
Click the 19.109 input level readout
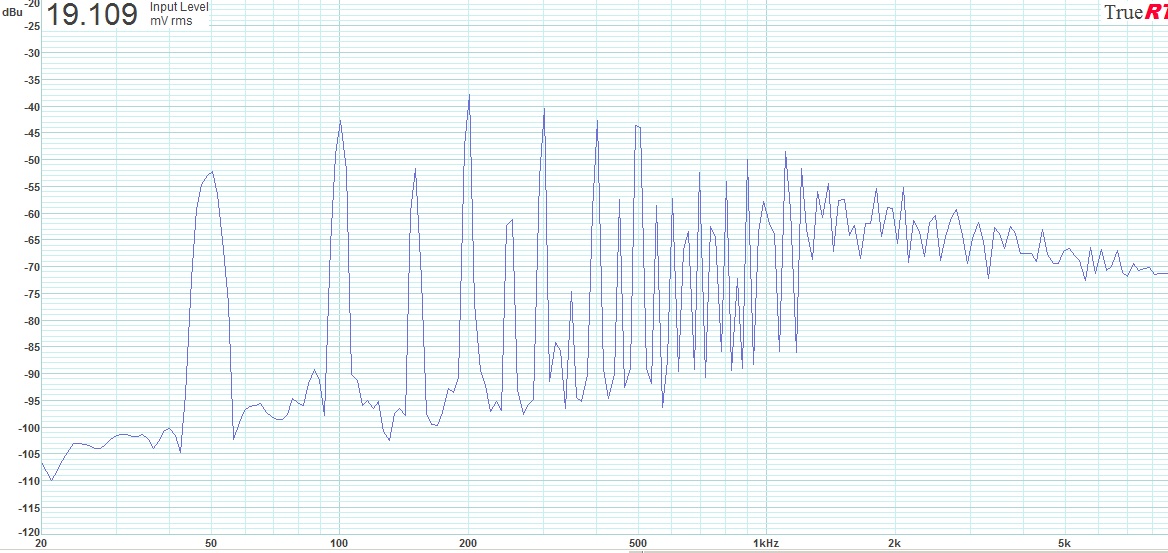(x=92, y=14)
